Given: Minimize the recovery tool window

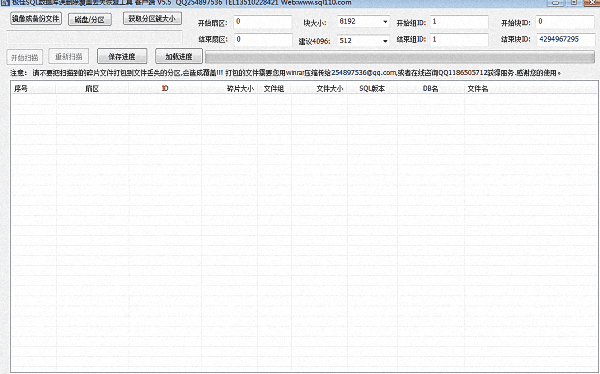Looking at the screenshot, I should [555, 2].
